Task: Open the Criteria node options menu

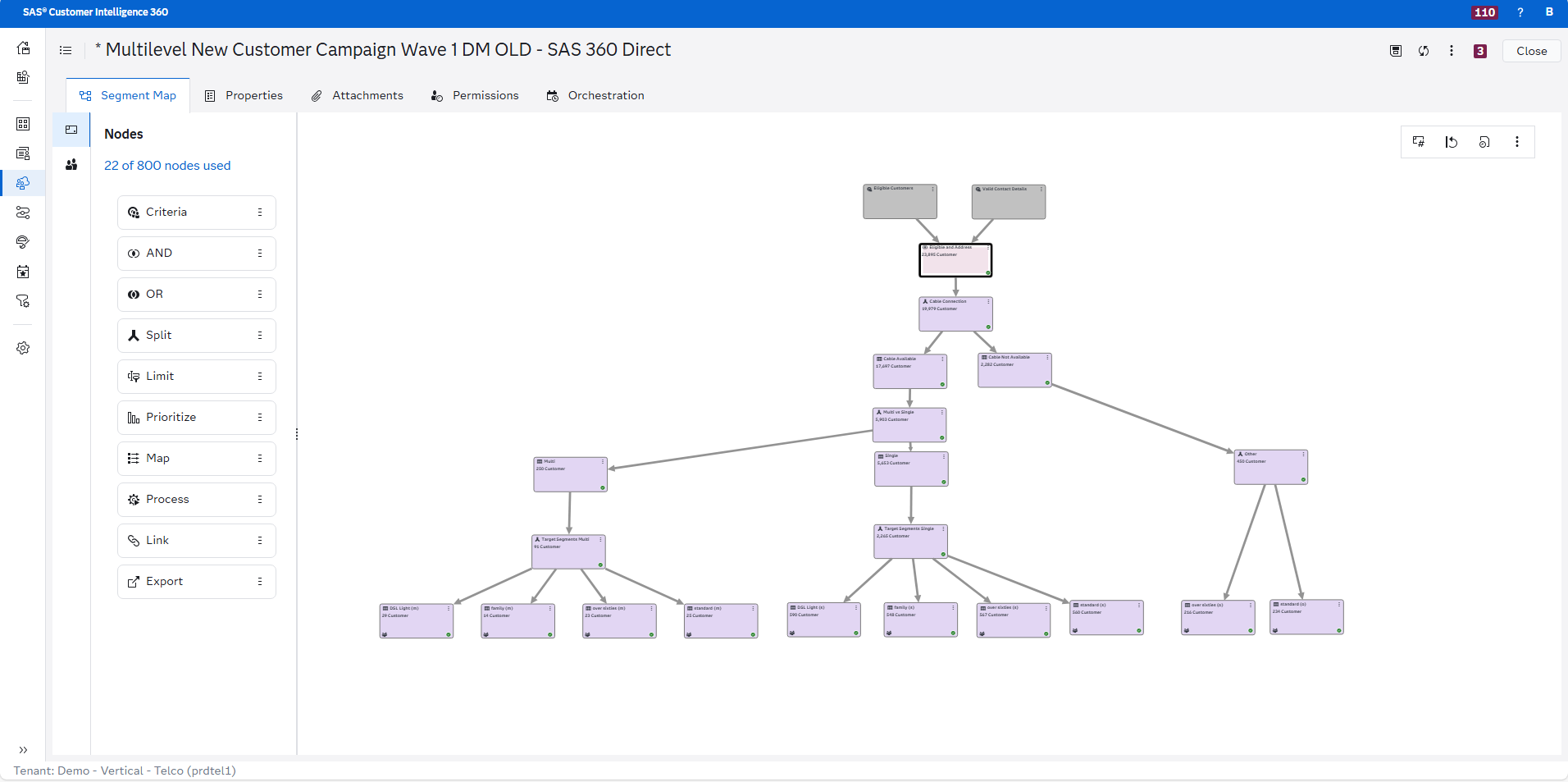Action: pyautogui.click(x=261, y=212)
